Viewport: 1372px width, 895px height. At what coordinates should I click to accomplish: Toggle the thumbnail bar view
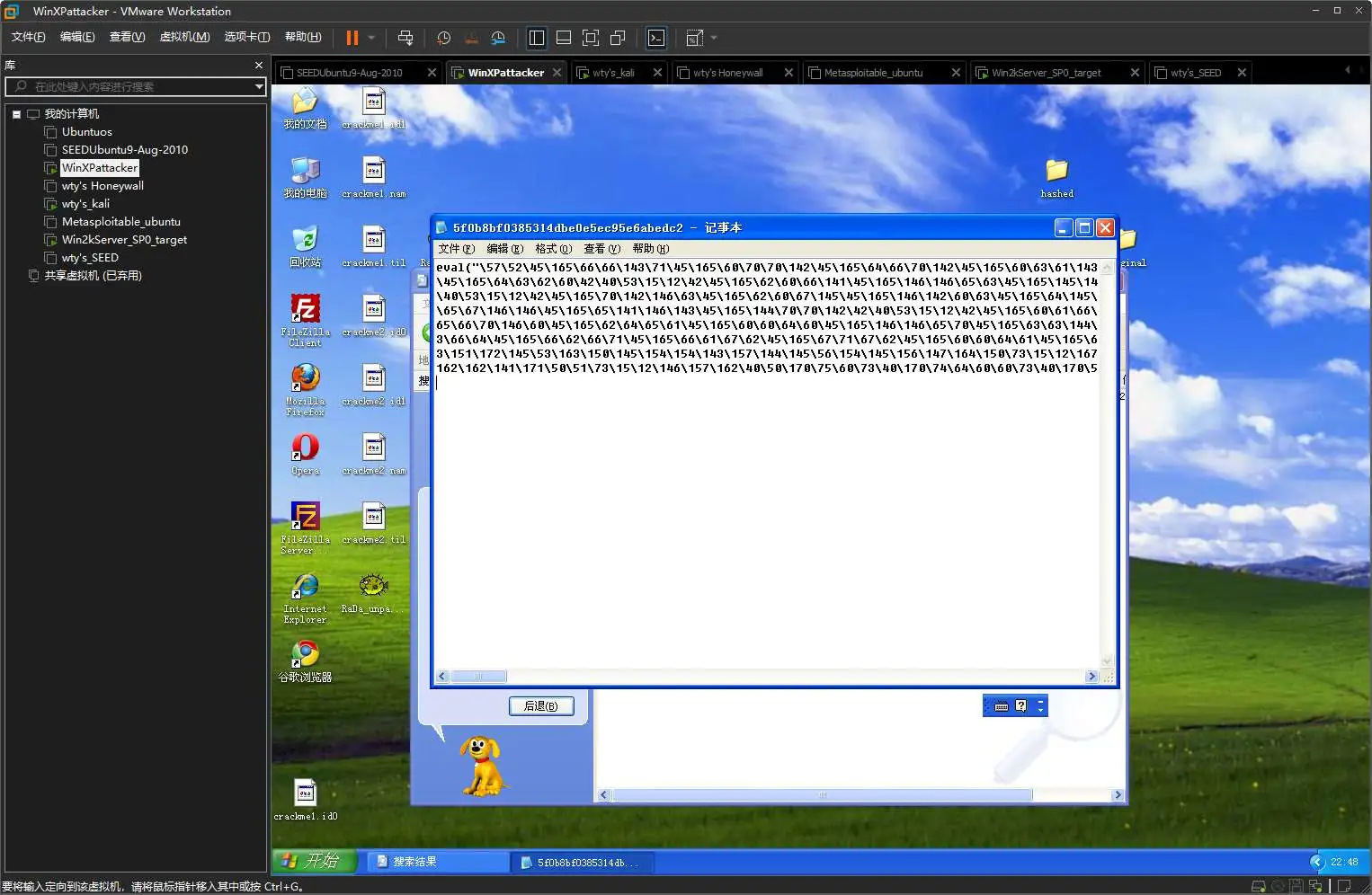pyautogui.click(x=564, y=38)
